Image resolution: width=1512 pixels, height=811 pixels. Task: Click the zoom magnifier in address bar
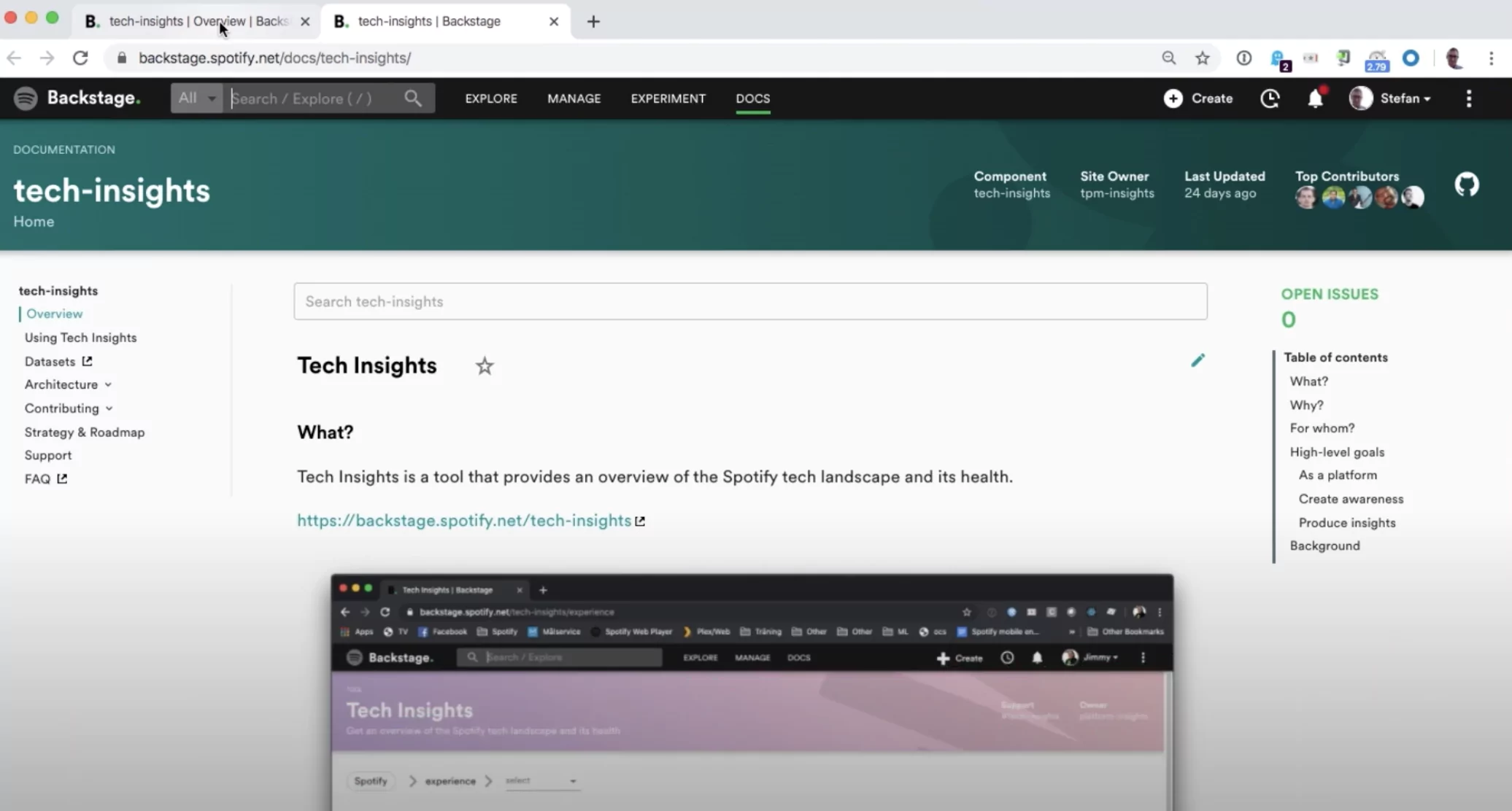[1169, 58]
